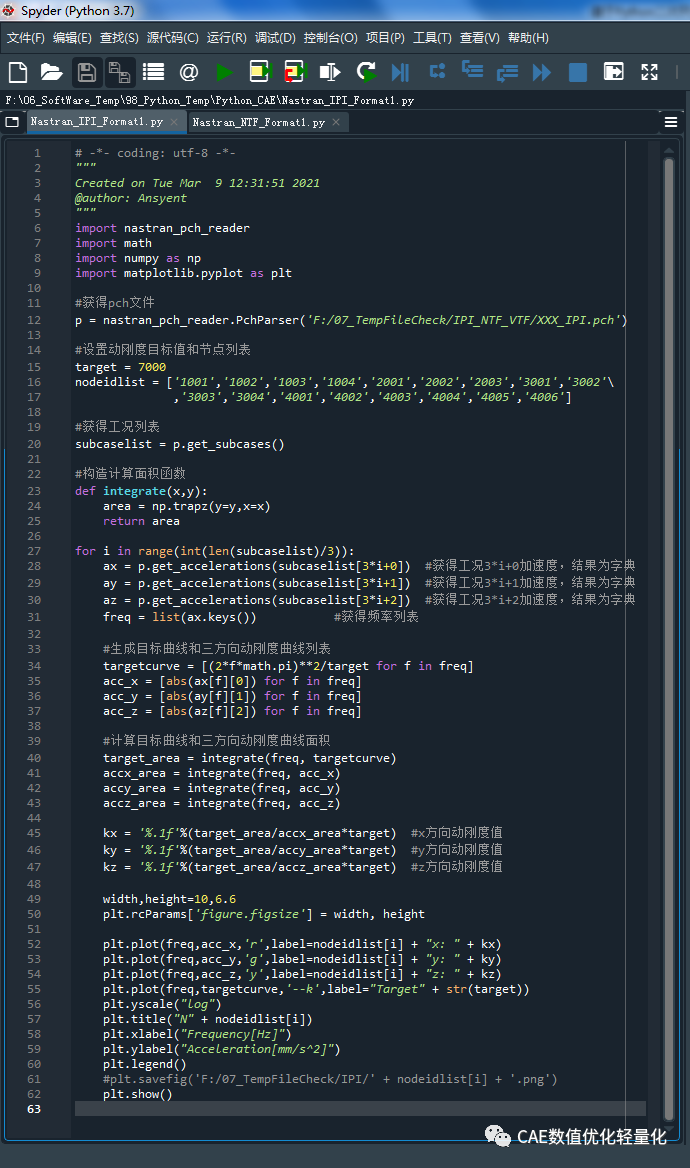The image size is (690, 1168).
Task: Select the Nastran_IPI_Format1.py tab
Action: (x=96, y=121)
